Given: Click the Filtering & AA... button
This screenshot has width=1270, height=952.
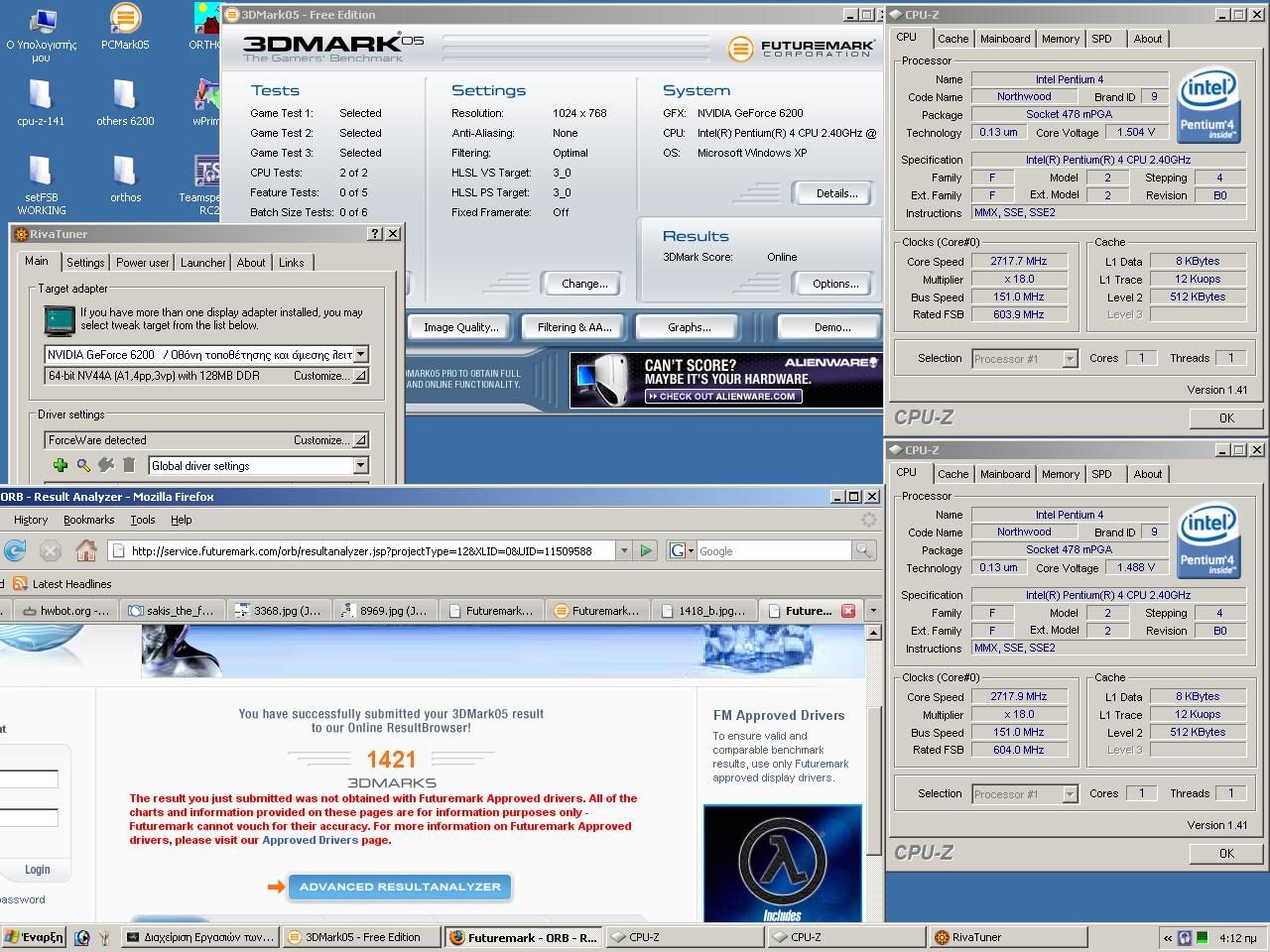Looking at the screenshot, I should point(574,327).
